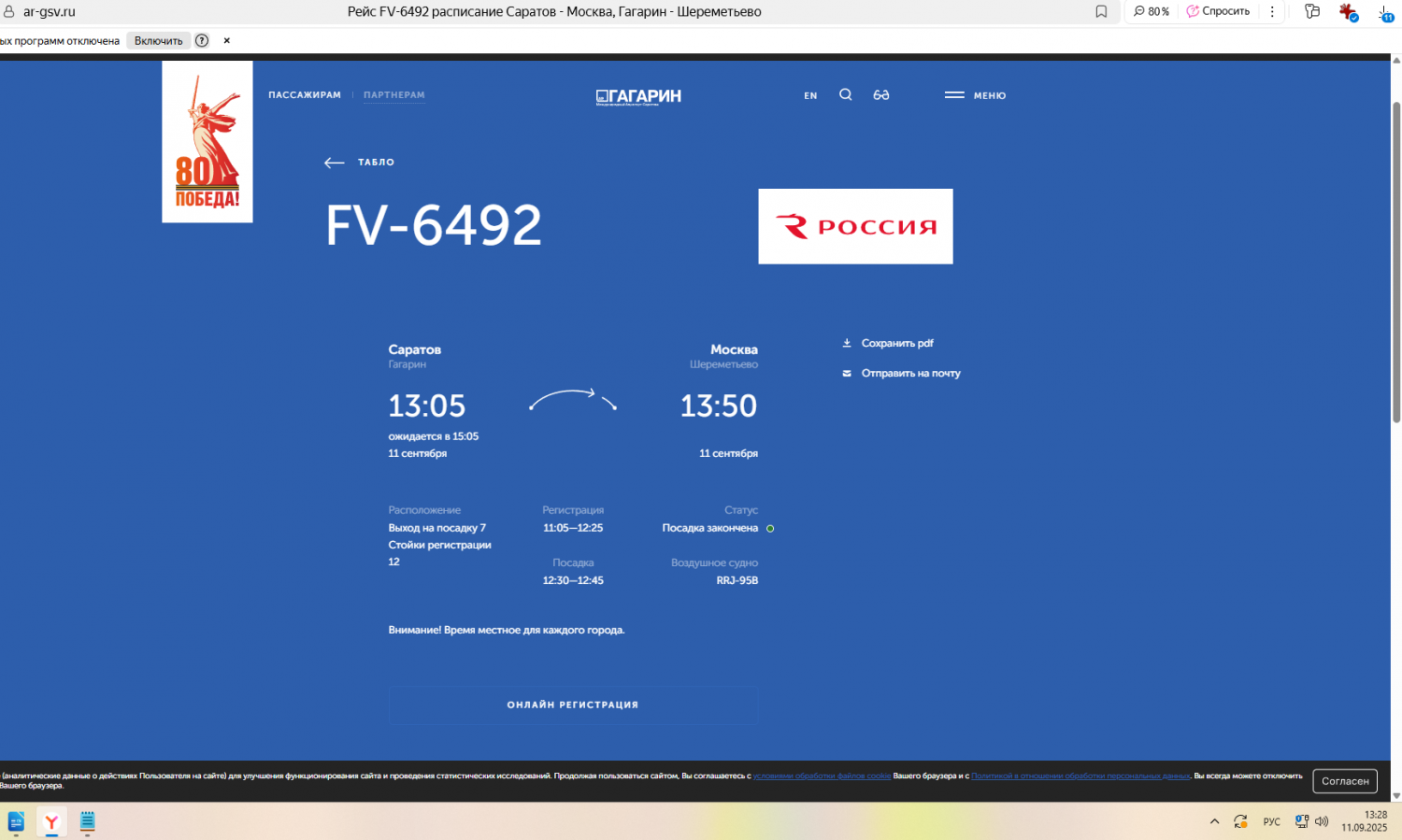Go back to Табло via arrow link
This screenshot has width=1402, height=840.
click(359, 163)
